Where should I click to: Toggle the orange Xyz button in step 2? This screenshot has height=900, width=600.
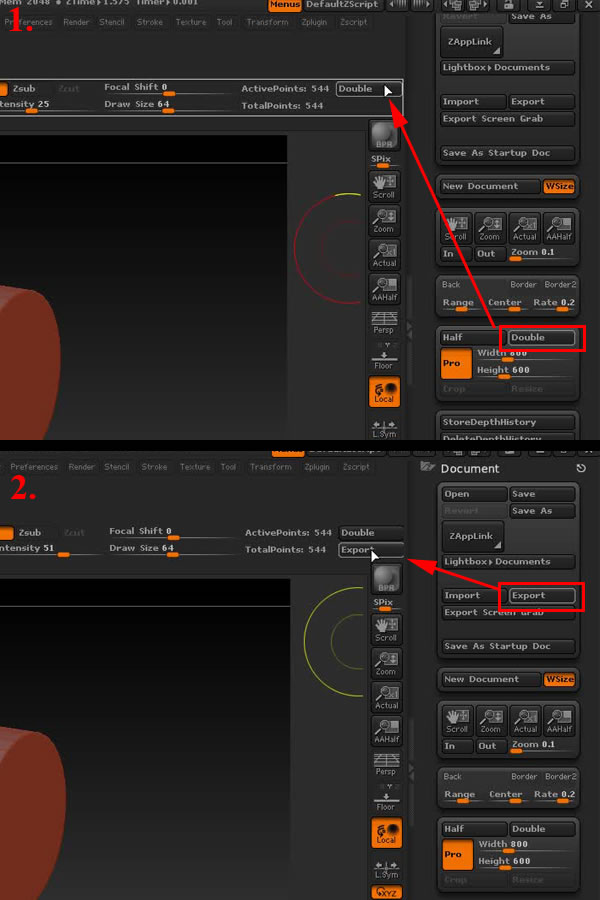click(386, 893)
